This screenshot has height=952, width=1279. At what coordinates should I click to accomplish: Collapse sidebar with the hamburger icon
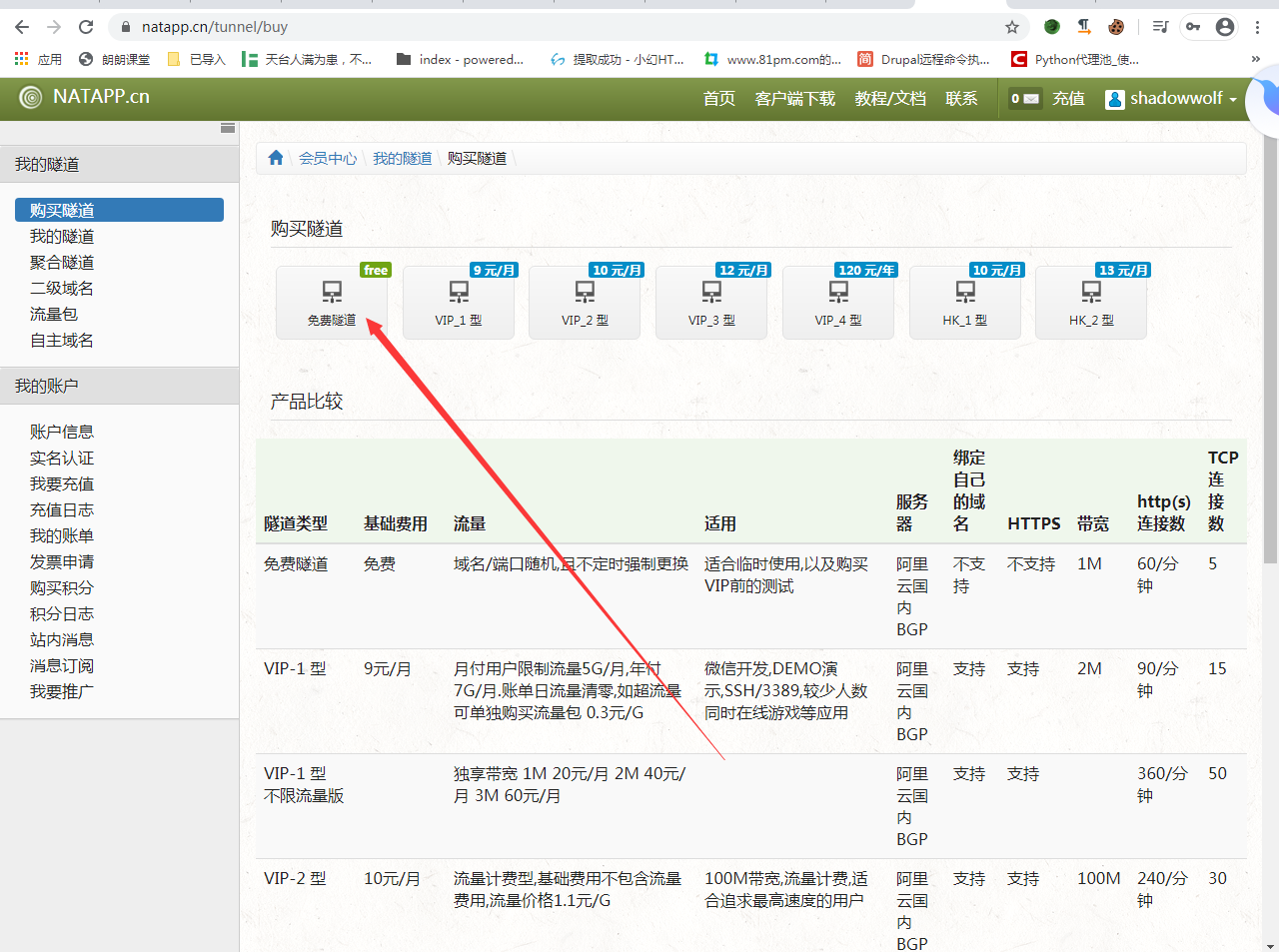tap(228, 128)
